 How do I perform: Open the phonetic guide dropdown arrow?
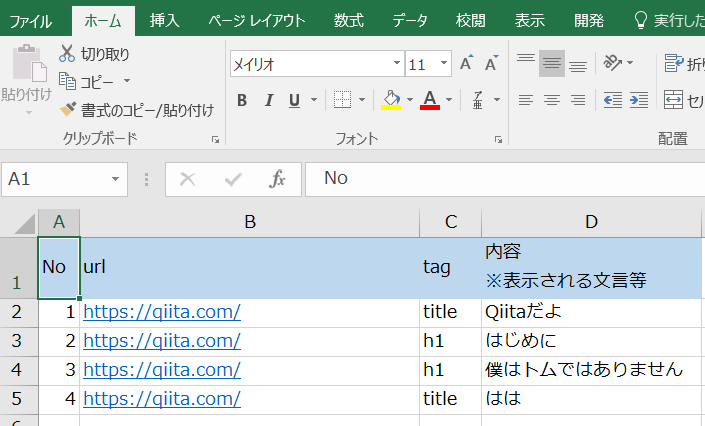point(497,100)
